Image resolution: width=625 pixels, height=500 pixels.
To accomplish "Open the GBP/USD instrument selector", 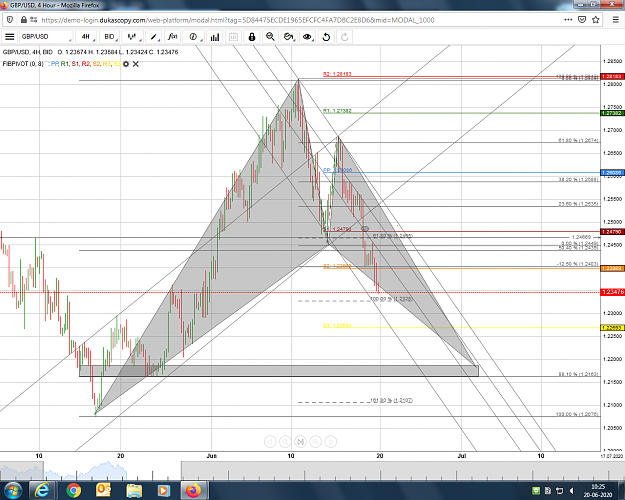I will [46, 37].
